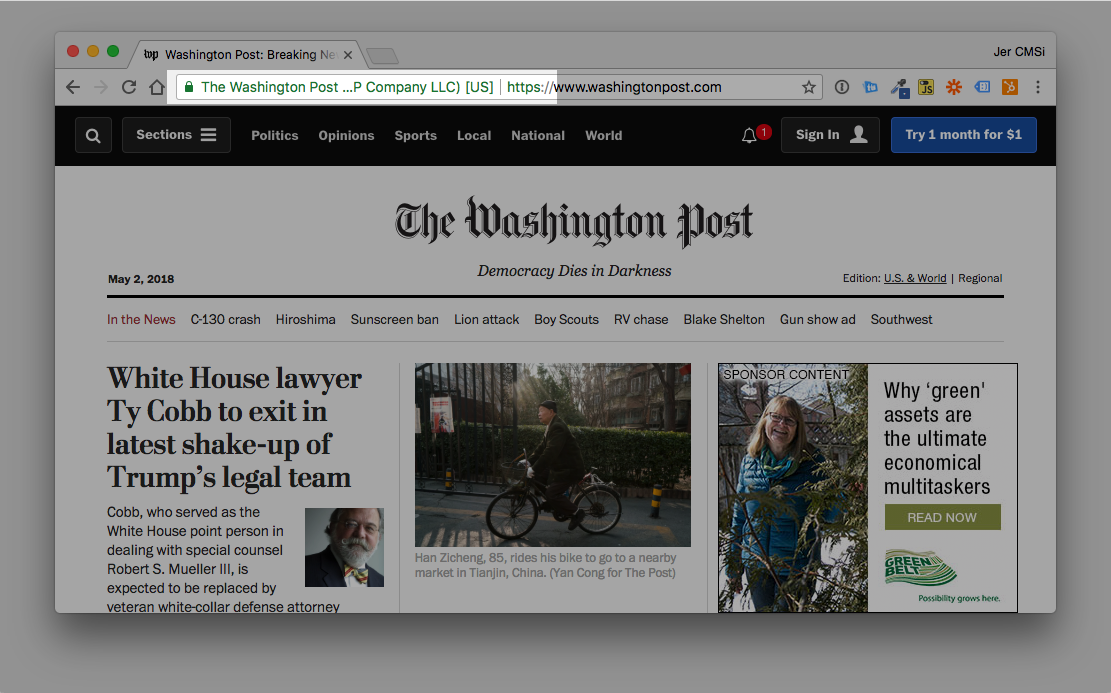
Task: Click The Washington Post masthead logo
Action: click(574, 222)
